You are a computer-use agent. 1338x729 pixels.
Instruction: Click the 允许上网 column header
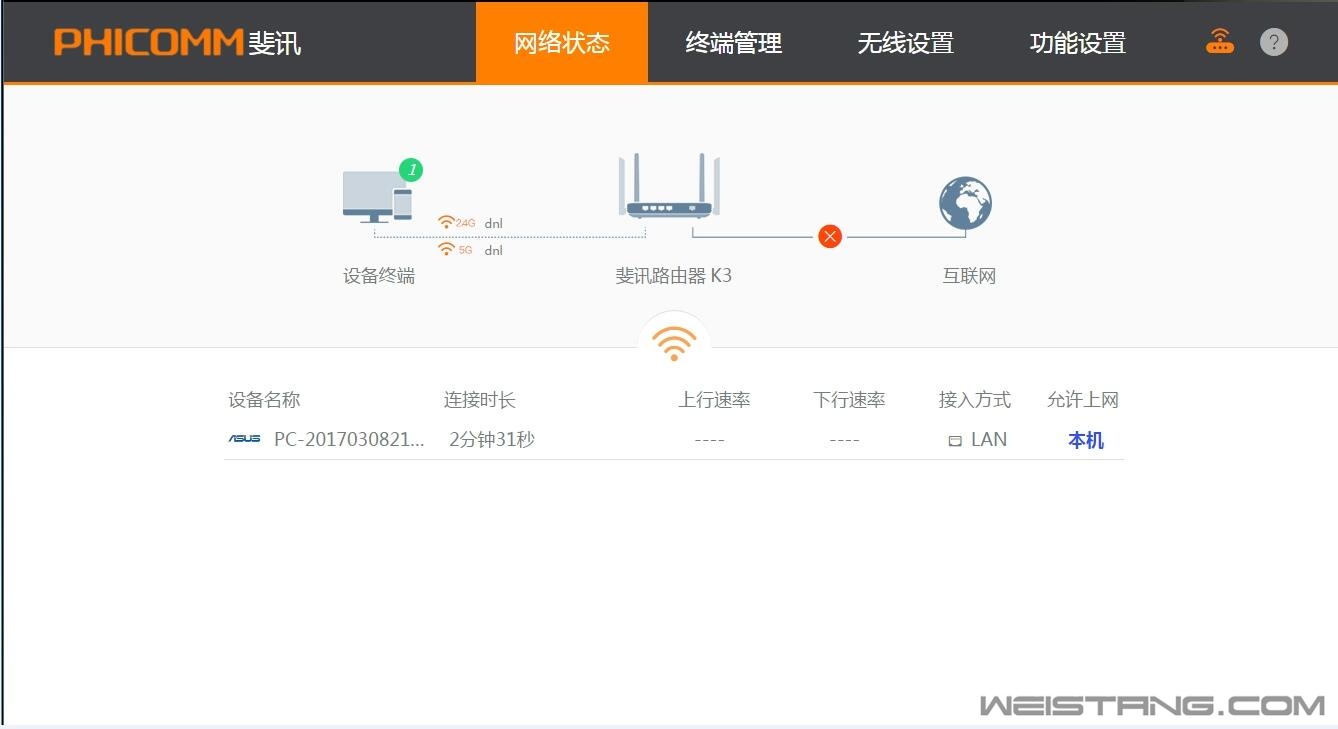click(1083, 400)
